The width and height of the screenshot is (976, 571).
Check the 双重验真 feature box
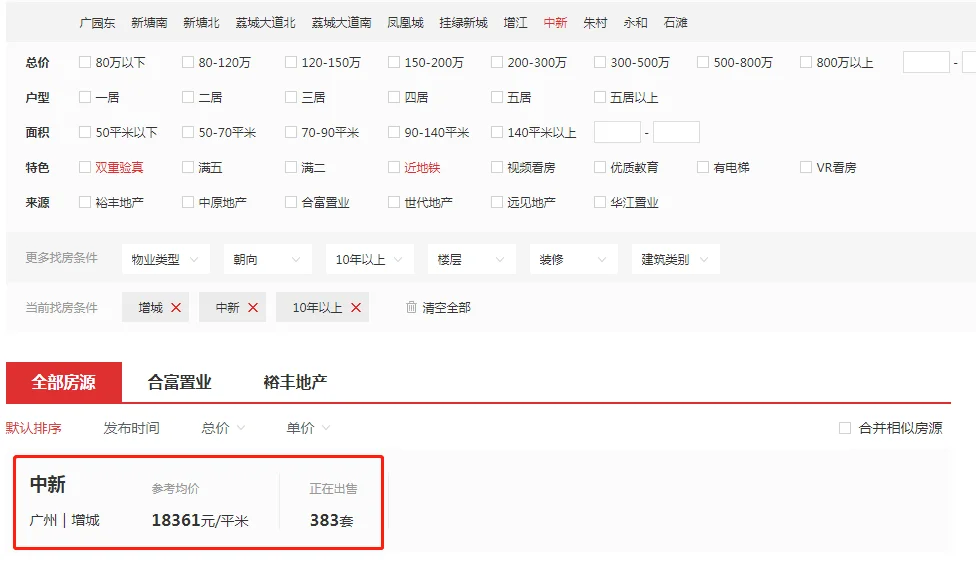pyautogui.click(x=85, y=167)
